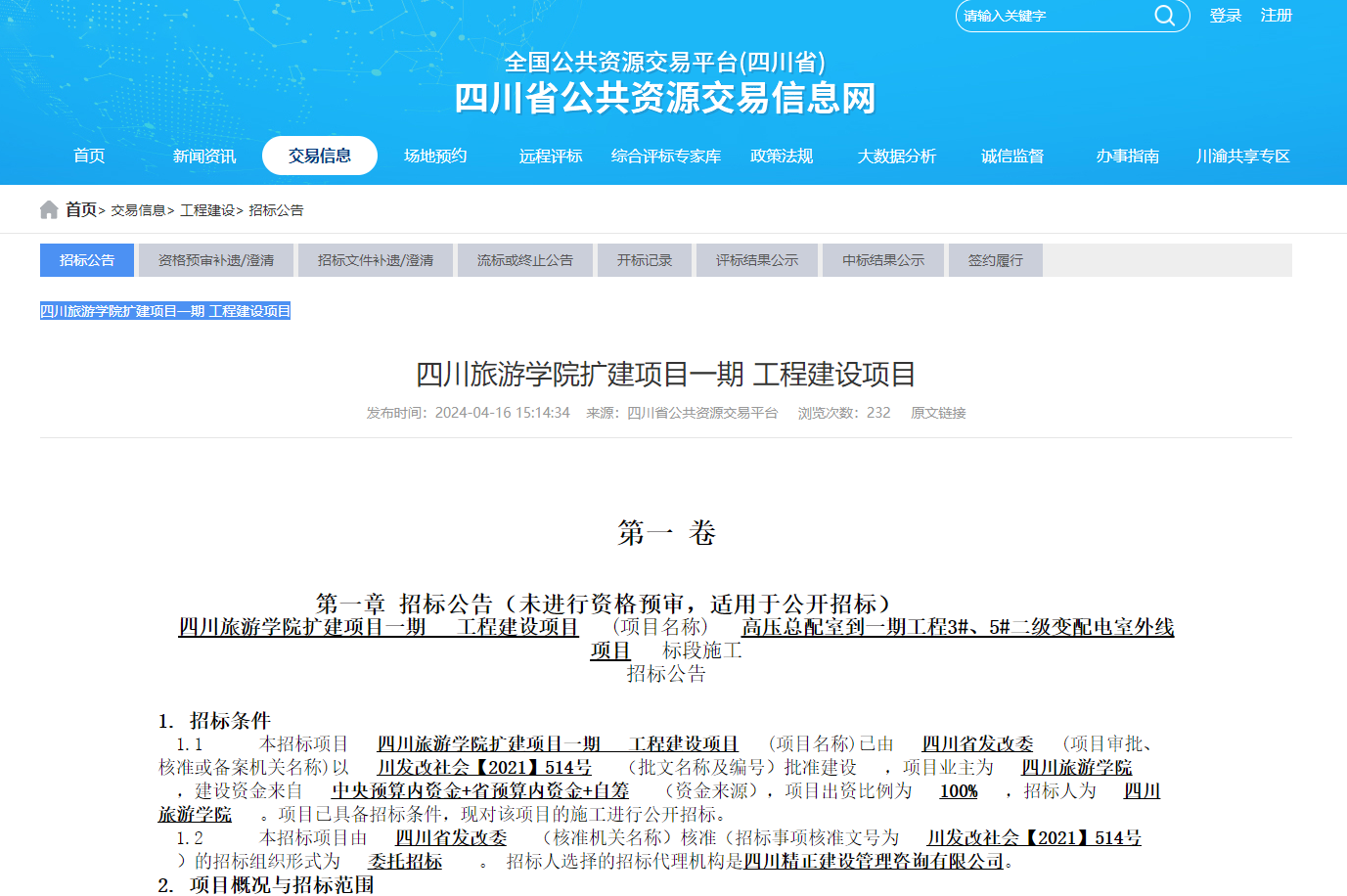Open the 登录 login link
The image size is (1347, 896).
[x=1226, y=16]
